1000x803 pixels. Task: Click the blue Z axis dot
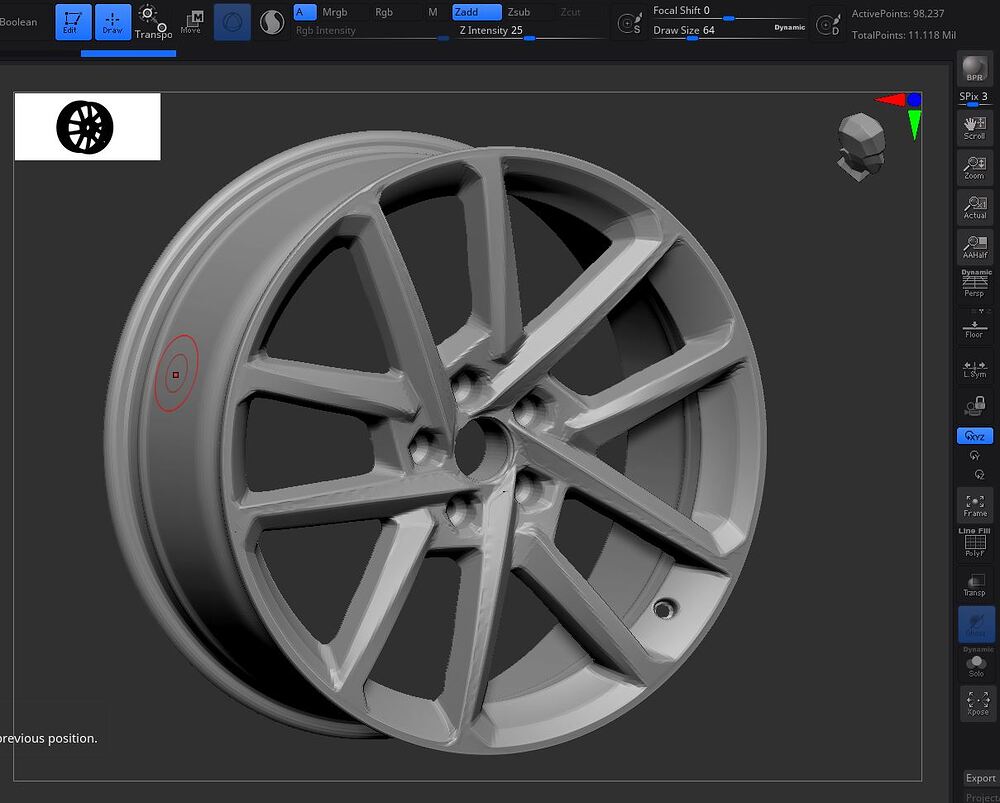click(915, 99)
